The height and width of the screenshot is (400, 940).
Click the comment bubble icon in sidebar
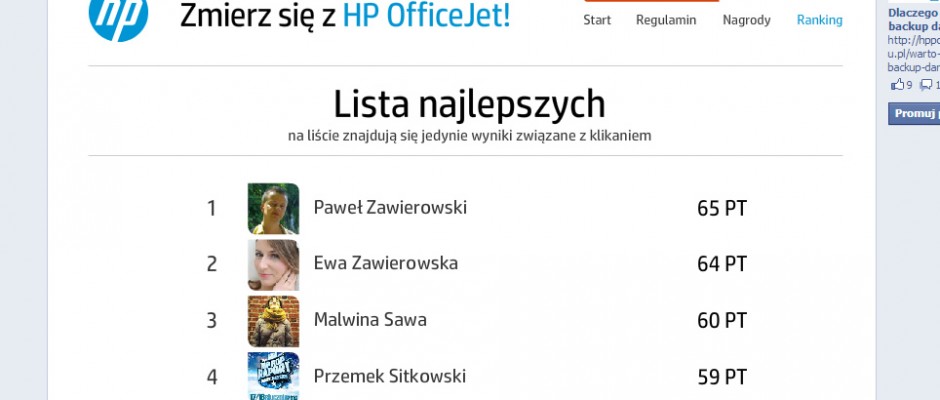[926, 85]
